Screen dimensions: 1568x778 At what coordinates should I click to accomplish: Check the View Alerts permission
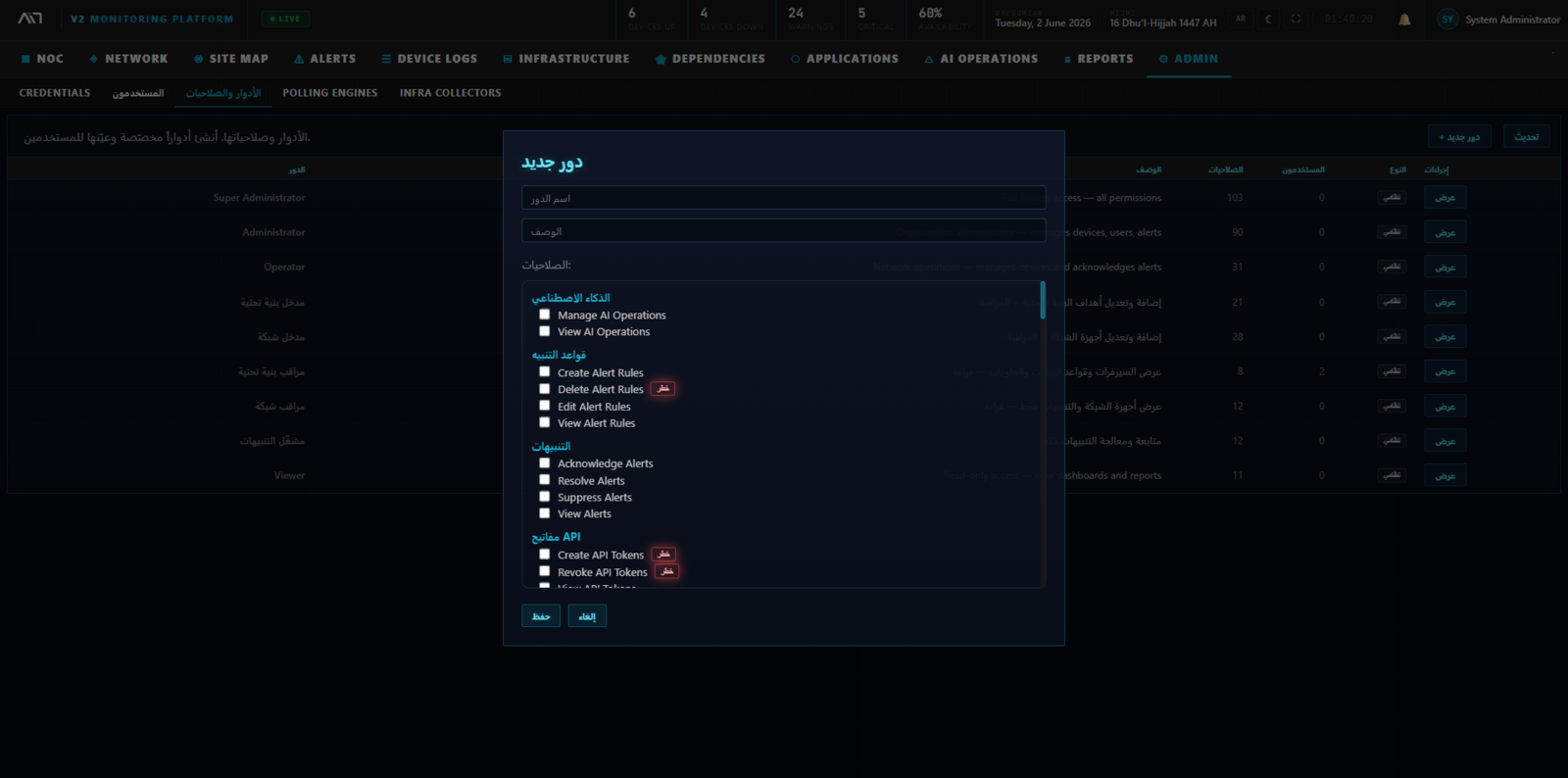[545, 513]
